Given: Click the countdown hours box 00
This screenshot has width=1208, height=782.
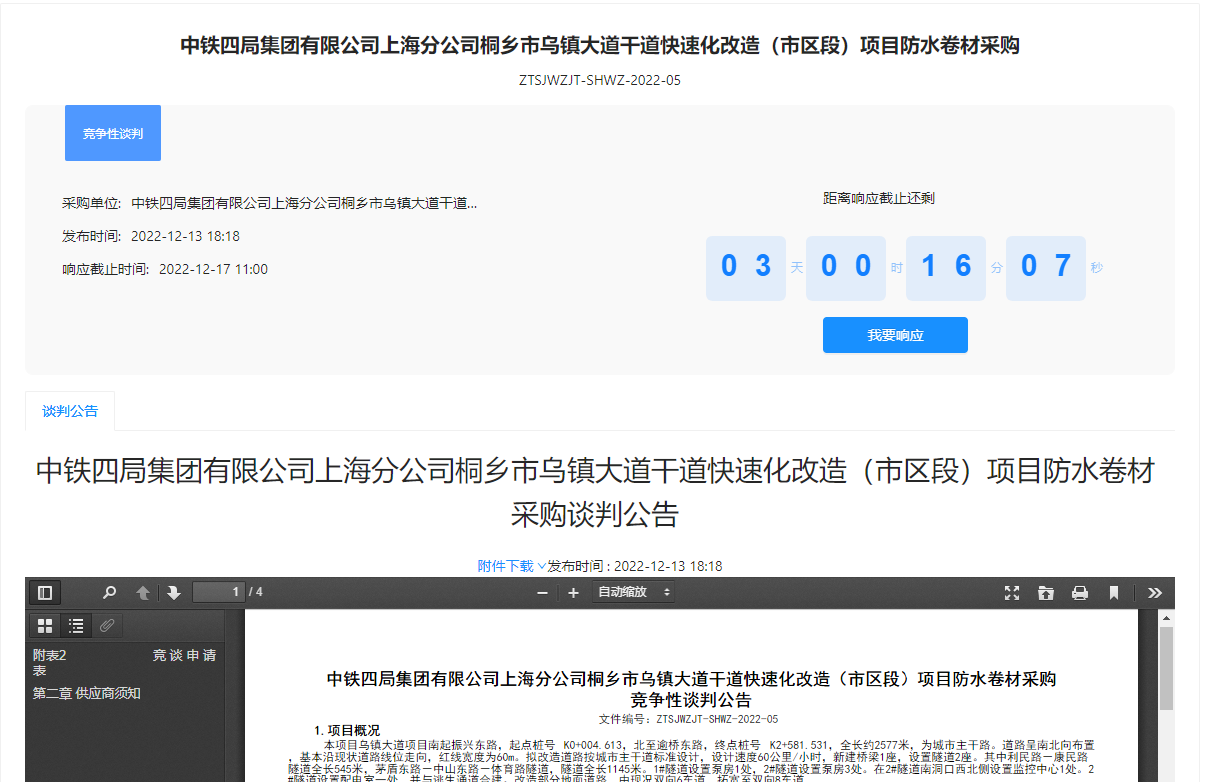Looking at the screenshot, I should [846, 268].
